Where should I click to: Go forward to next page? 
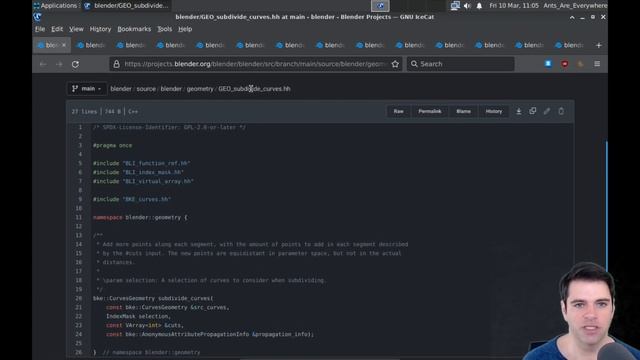pos(59,64)
